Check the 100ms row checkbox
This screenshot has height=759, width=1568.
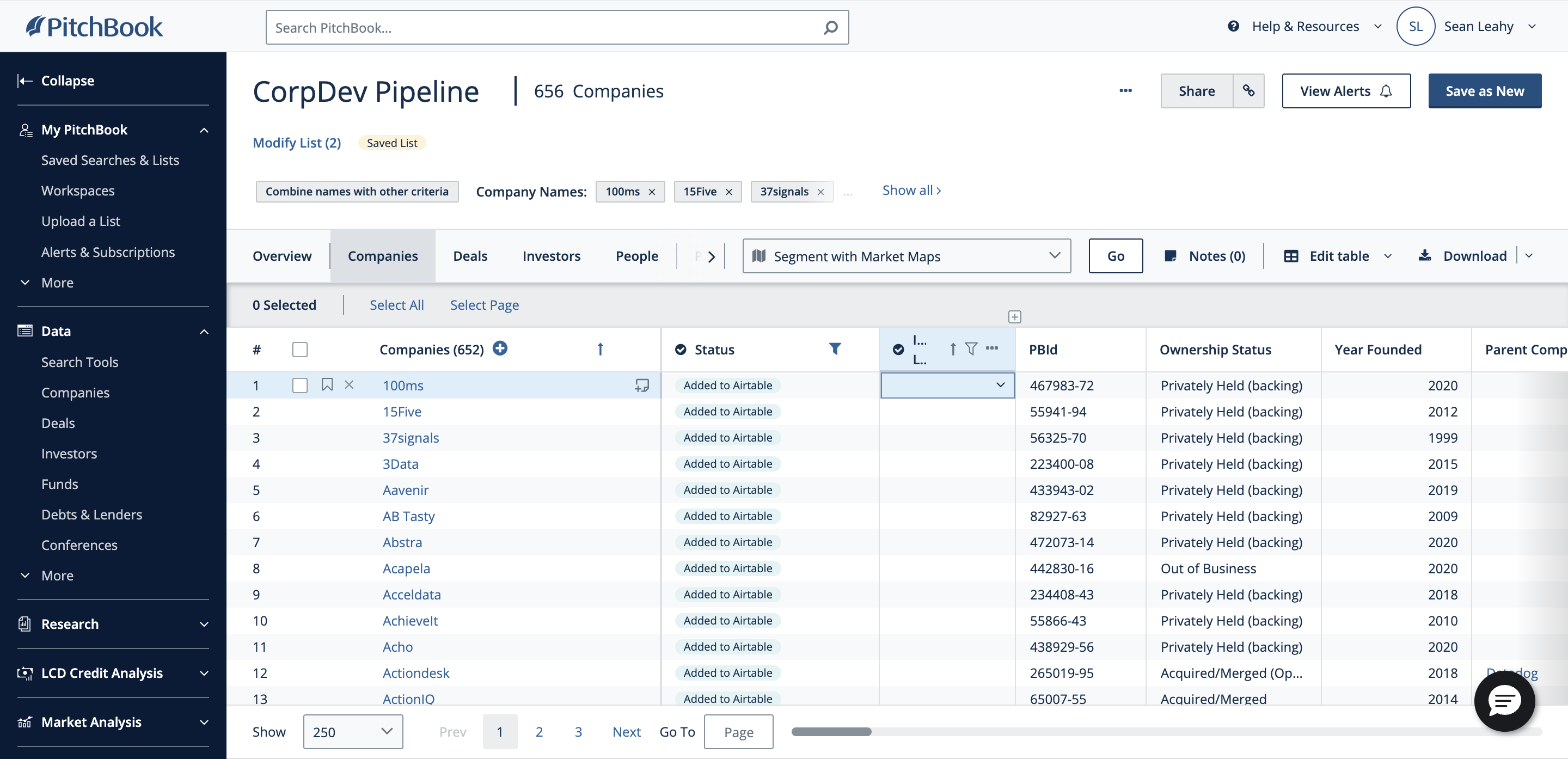click(x=299, y=385)
